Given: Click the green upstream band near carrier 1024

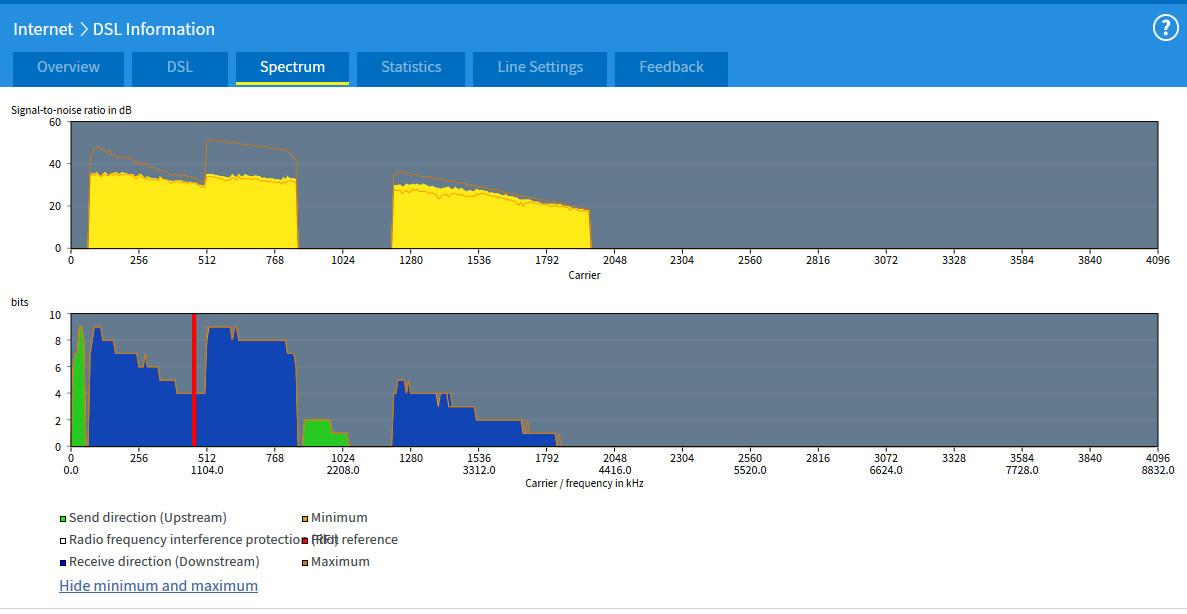Looking at the screenshot, I should coord(318,434).
